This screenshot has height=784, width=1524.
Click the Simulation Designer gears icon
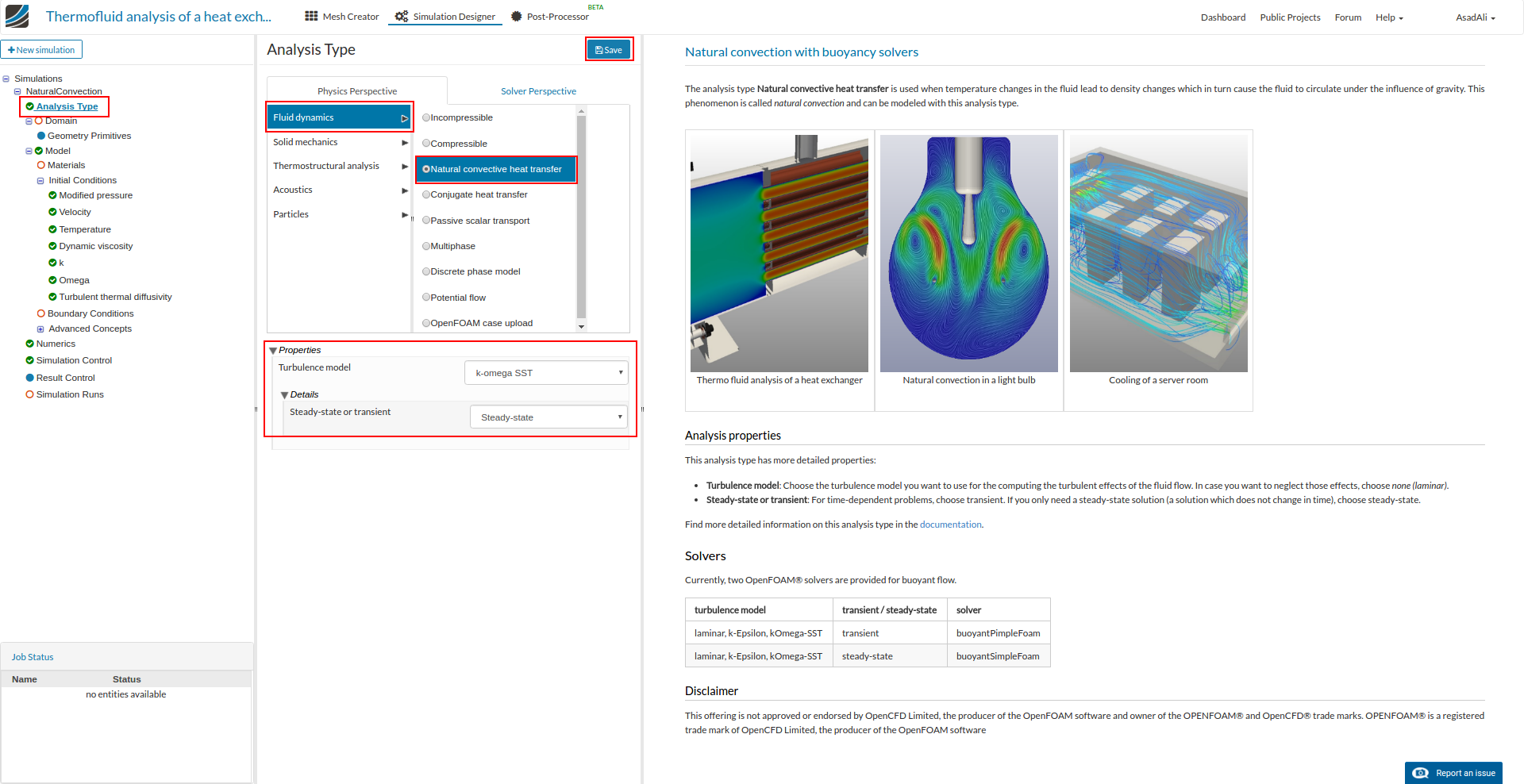click(x=401, y=16)
